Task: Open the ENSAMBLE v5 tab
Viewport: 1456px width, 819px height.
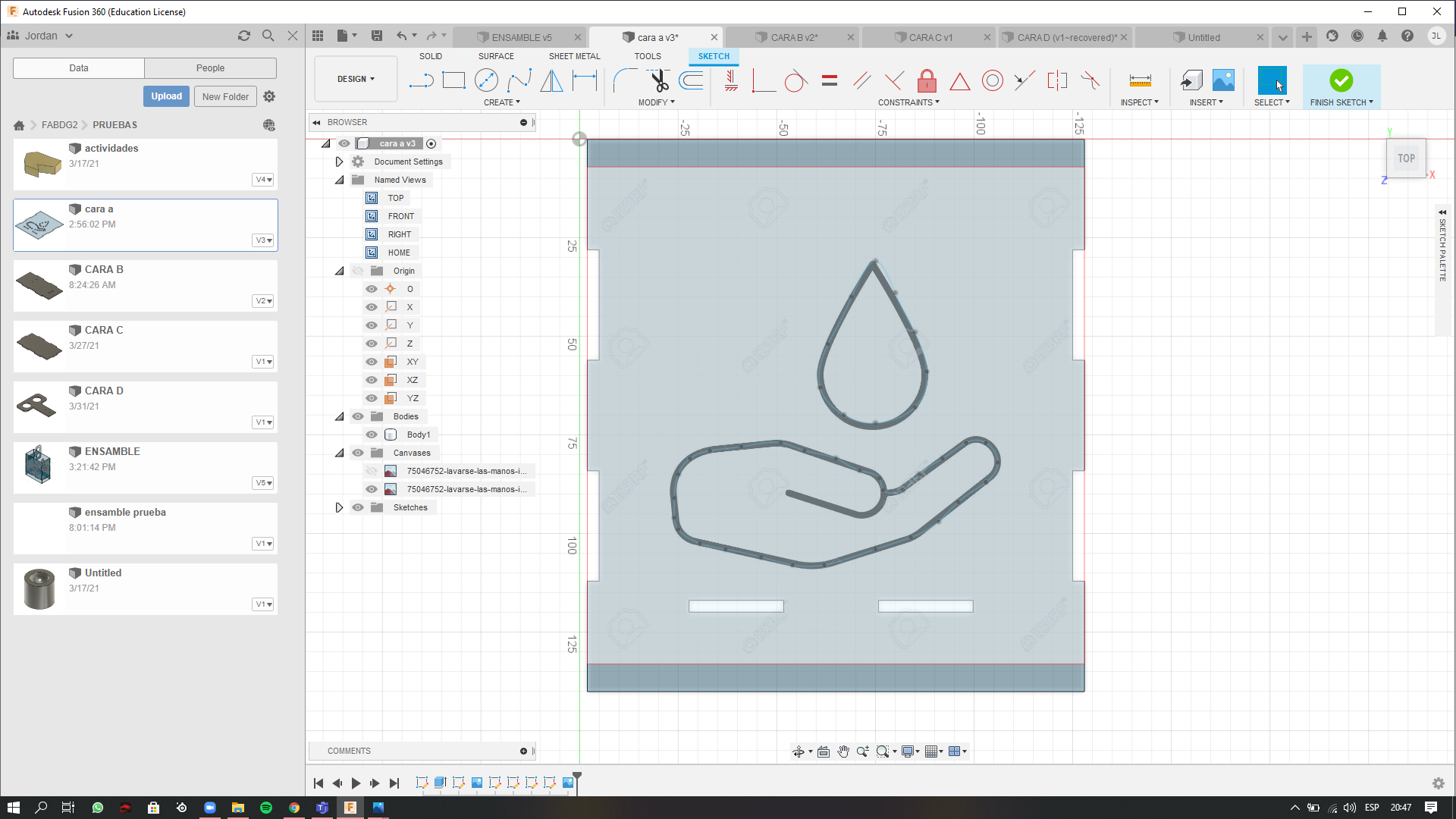Action: 522,37
